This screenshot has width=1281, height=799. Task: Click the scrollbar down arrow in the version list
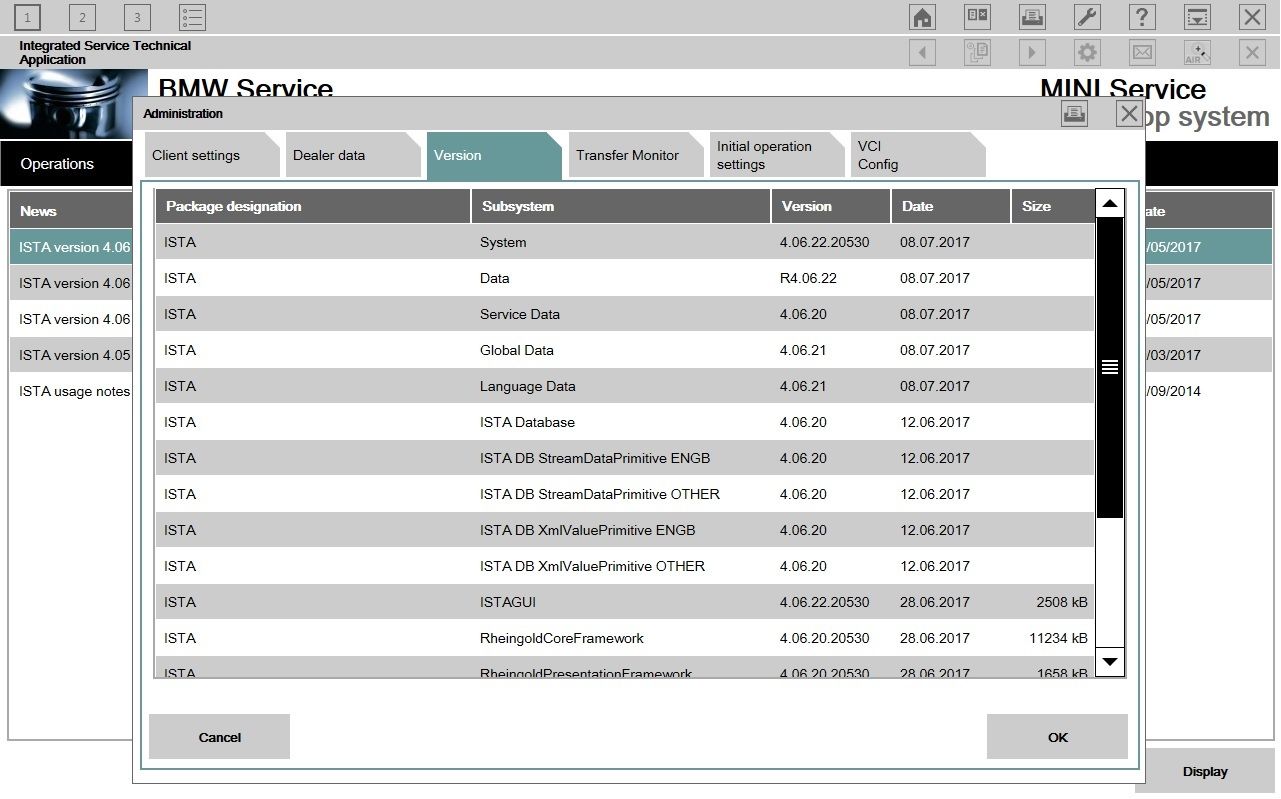tap(1109, 662)
